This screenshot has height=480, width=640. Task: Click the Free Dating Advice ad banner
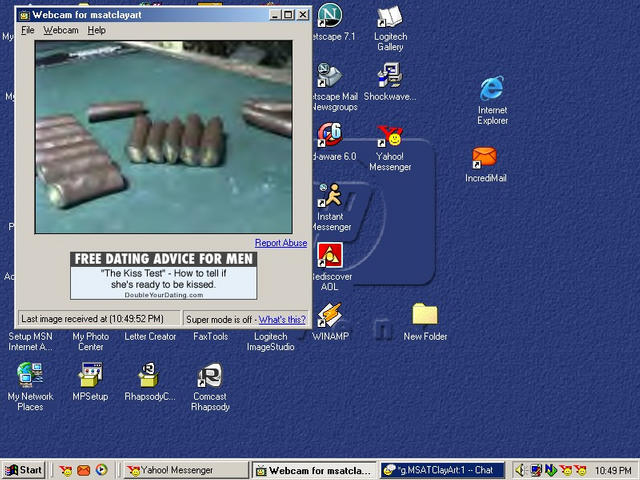[163, 276]
